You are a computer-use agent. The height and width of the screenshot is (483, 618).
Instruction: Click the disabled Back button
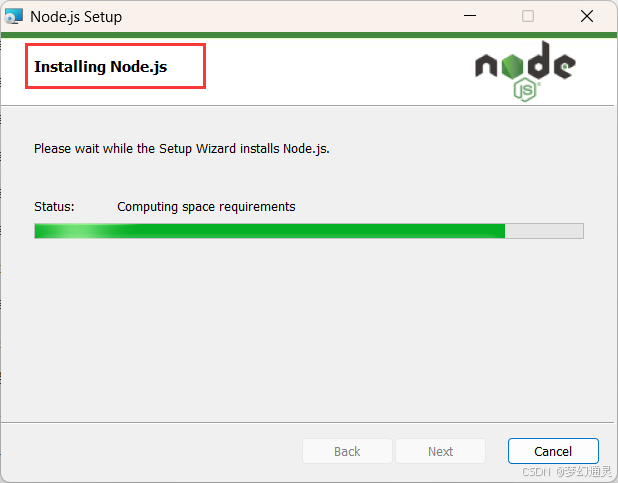coord(347,451)
